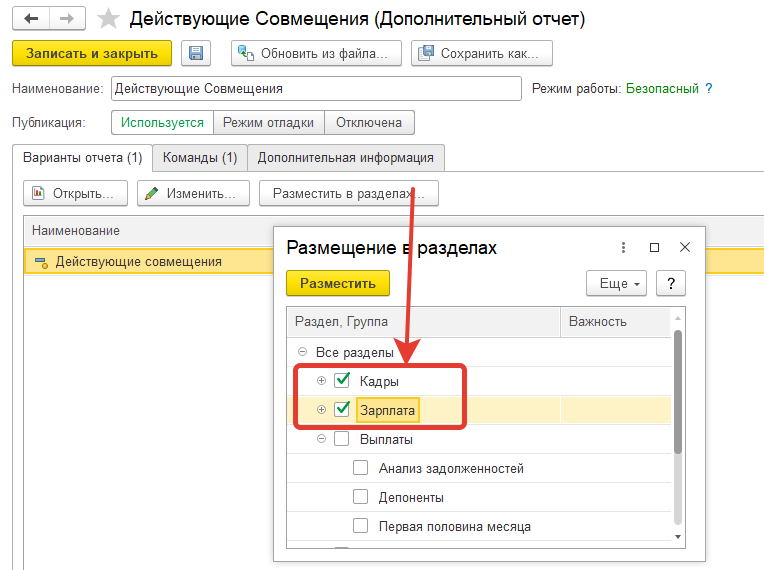
Task: Maximize the Размещение в разделах dialog
Action: pos(654,247)
